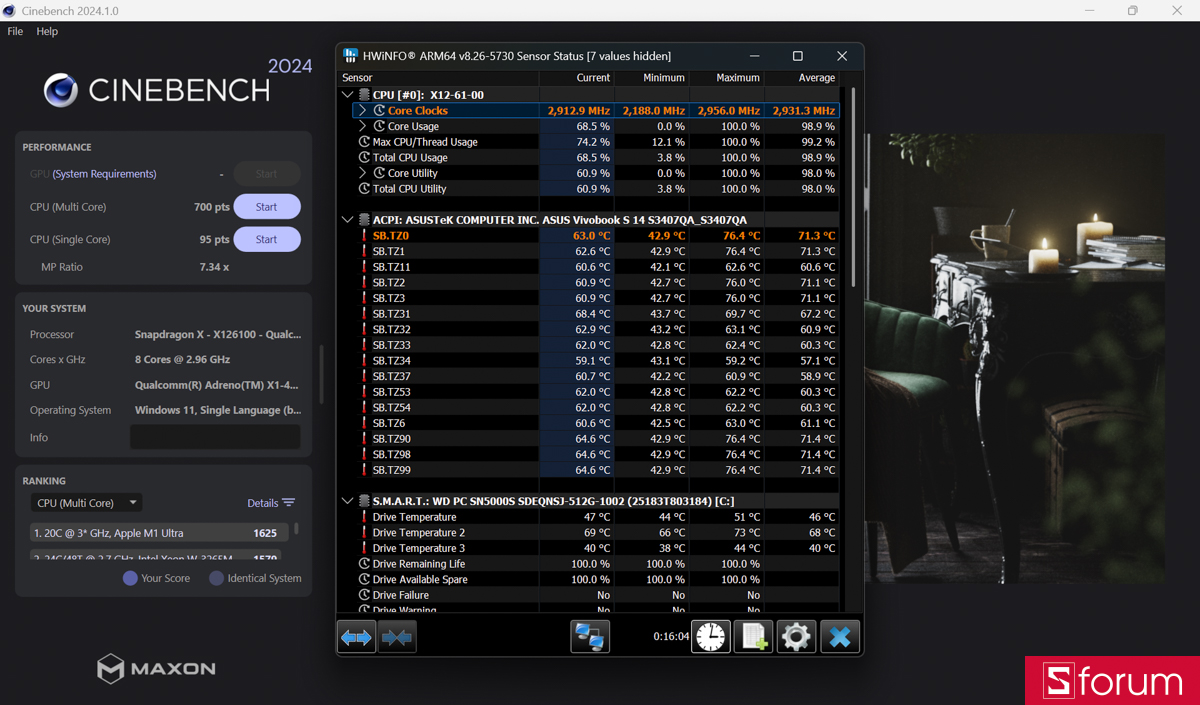Open the File menu
Image resolution: width=1200 pixels, height=705 pixels.
15,31
